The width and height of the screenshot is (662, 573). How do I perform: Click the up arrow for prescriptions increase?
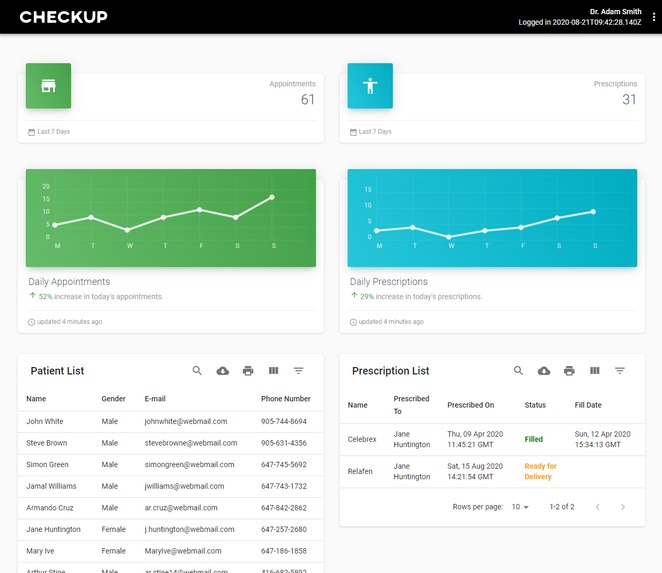point(354,296)
